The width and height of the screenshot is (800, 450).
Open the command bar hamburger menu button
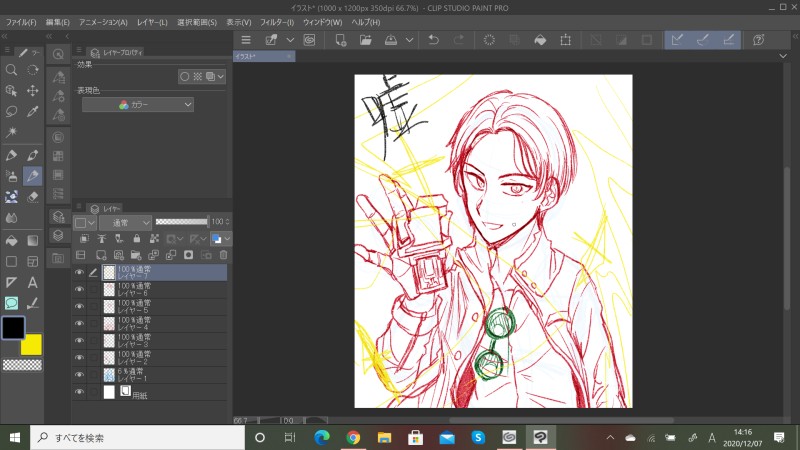click(x=246, y=40)
